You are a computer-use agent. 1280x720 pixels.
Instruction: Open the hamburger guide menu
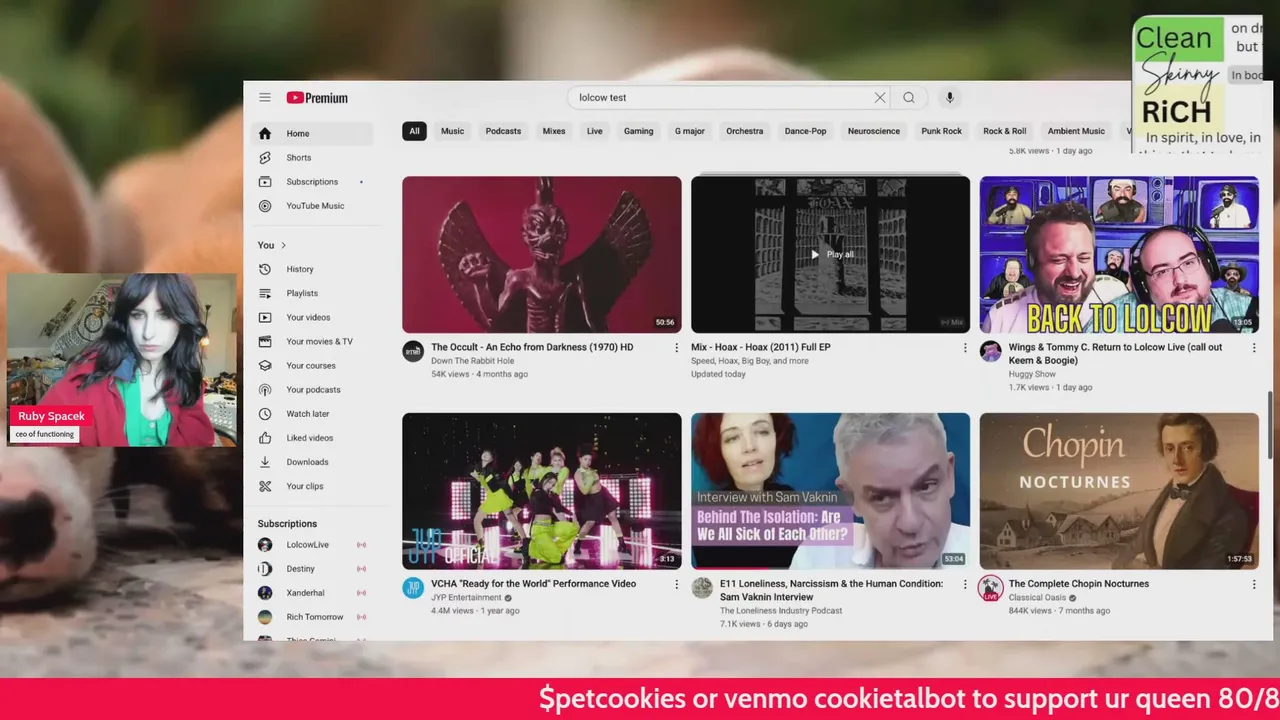click(x=265, y=97)
